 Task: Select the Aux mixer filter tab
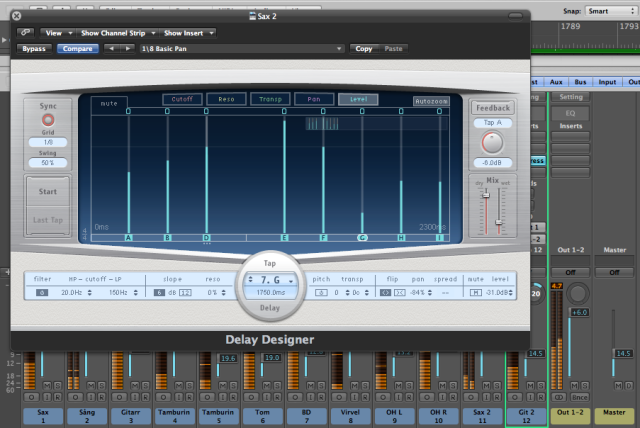pos(556,82)
